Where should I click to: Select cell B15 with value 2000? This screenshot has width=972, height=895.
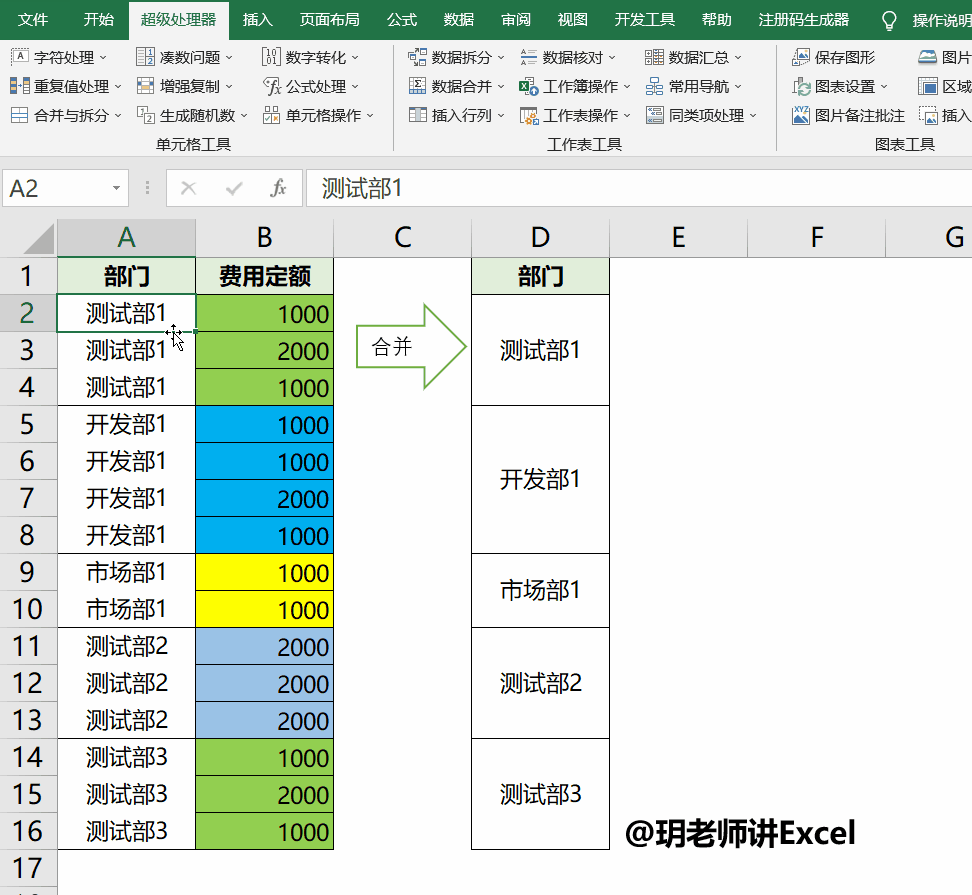coord(265,795)
